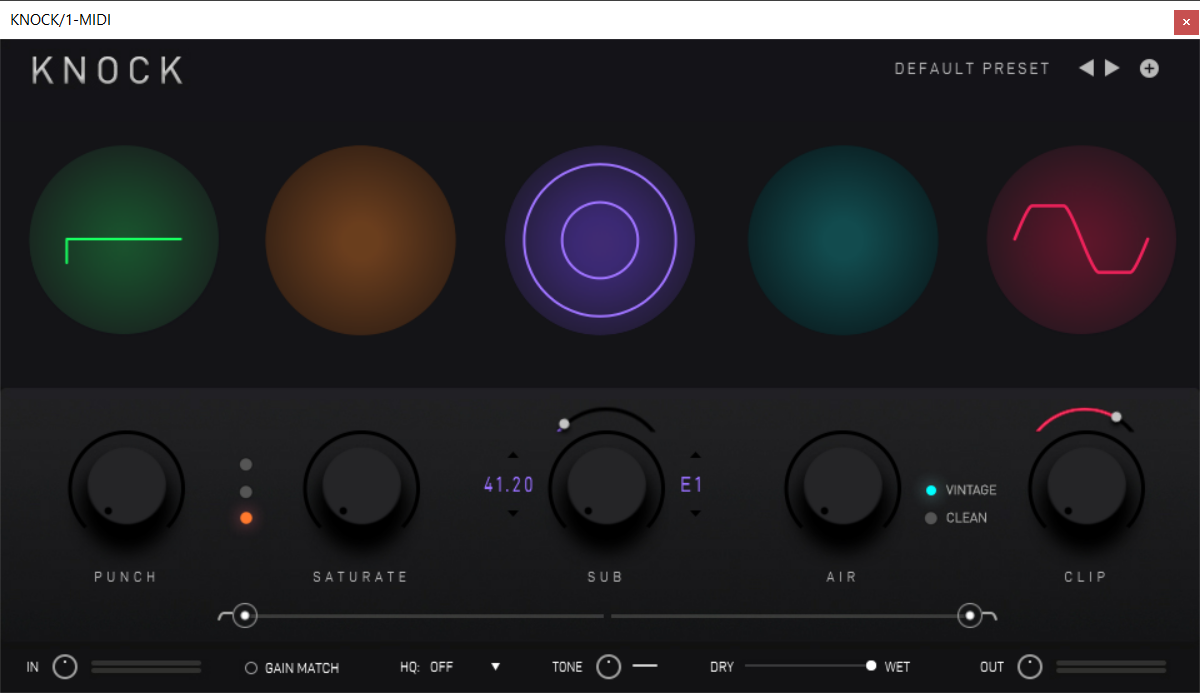Click the Punch knob
Screen dimensions: 1200x693
[126, 488]
